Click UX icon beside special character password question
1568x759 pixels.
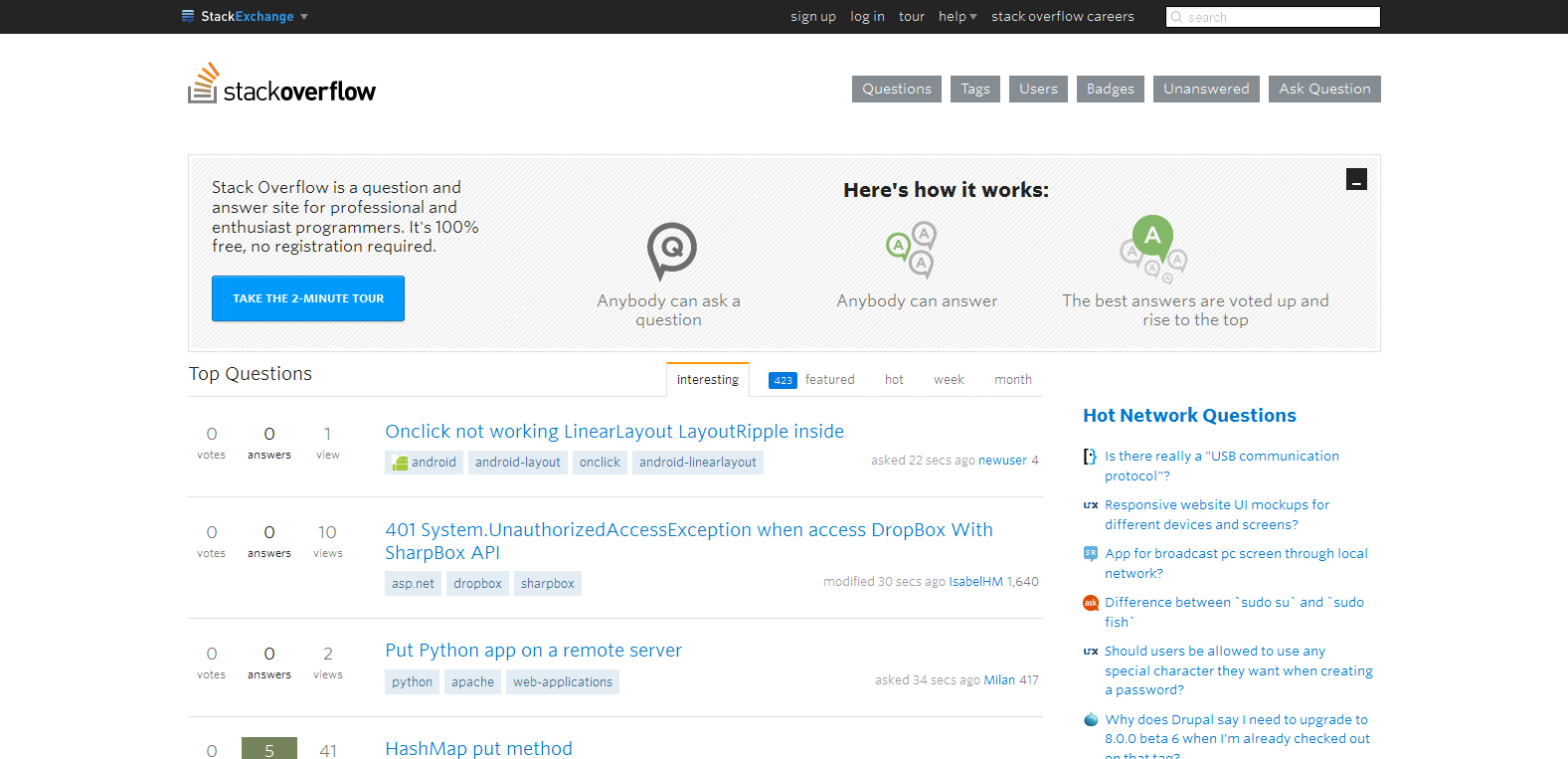click(1091, 652)
